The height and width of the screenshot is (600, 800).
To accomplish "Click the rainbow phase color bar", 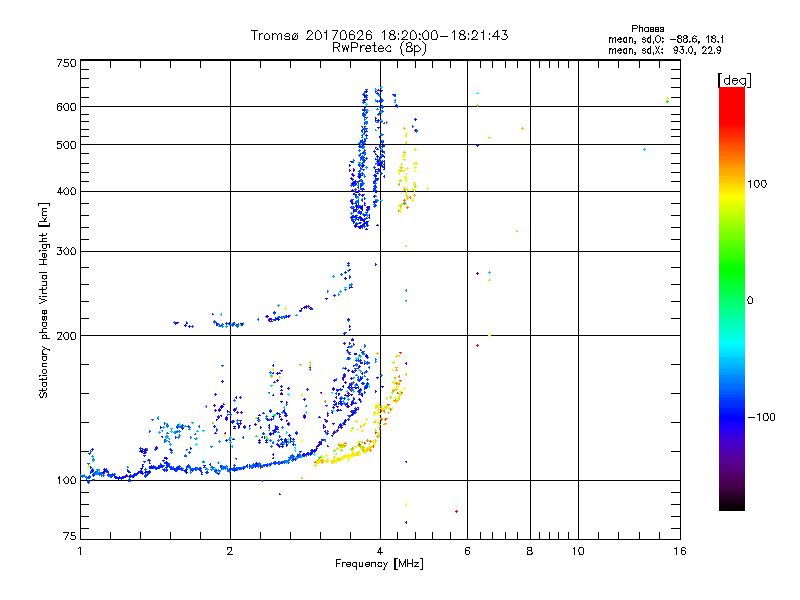I will pyautogui.click(x=732, y=298).
